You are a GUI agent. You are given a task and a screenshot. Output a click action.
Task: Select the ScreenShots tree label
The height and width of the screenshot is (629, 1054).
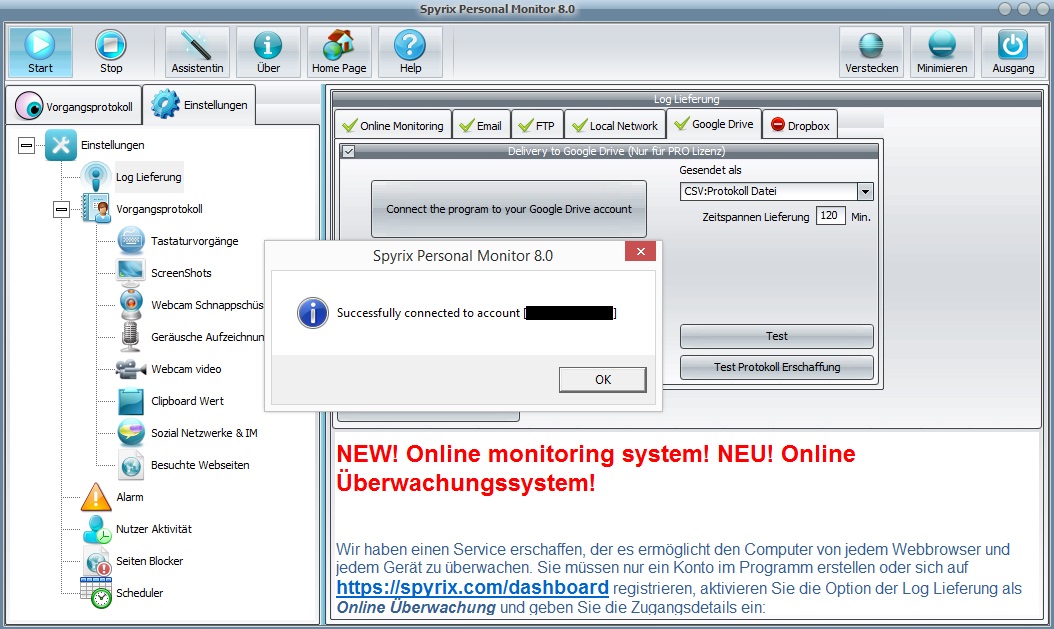click(x=181, y=273)
